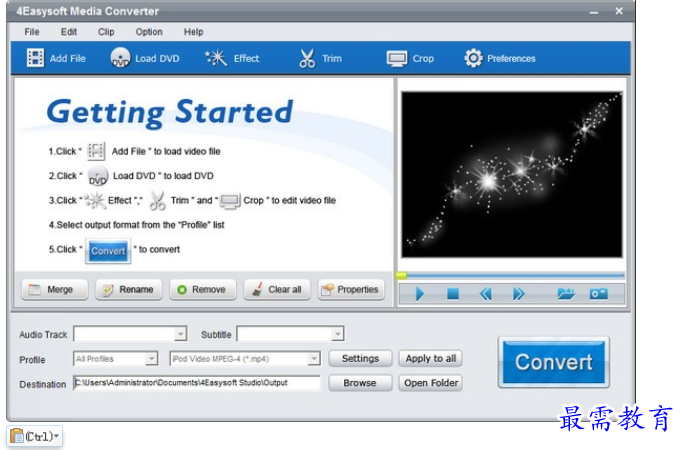Open the Effect sparkle tool

(216, 58)
